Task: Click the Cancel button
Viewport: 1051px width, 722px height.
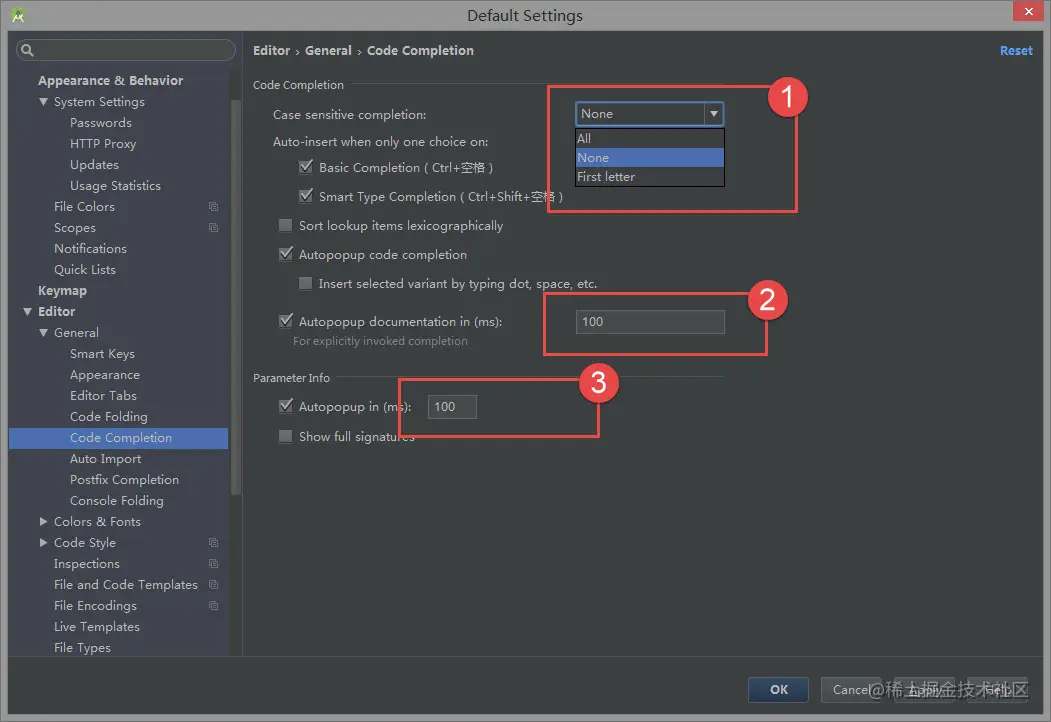Action: 851,689
